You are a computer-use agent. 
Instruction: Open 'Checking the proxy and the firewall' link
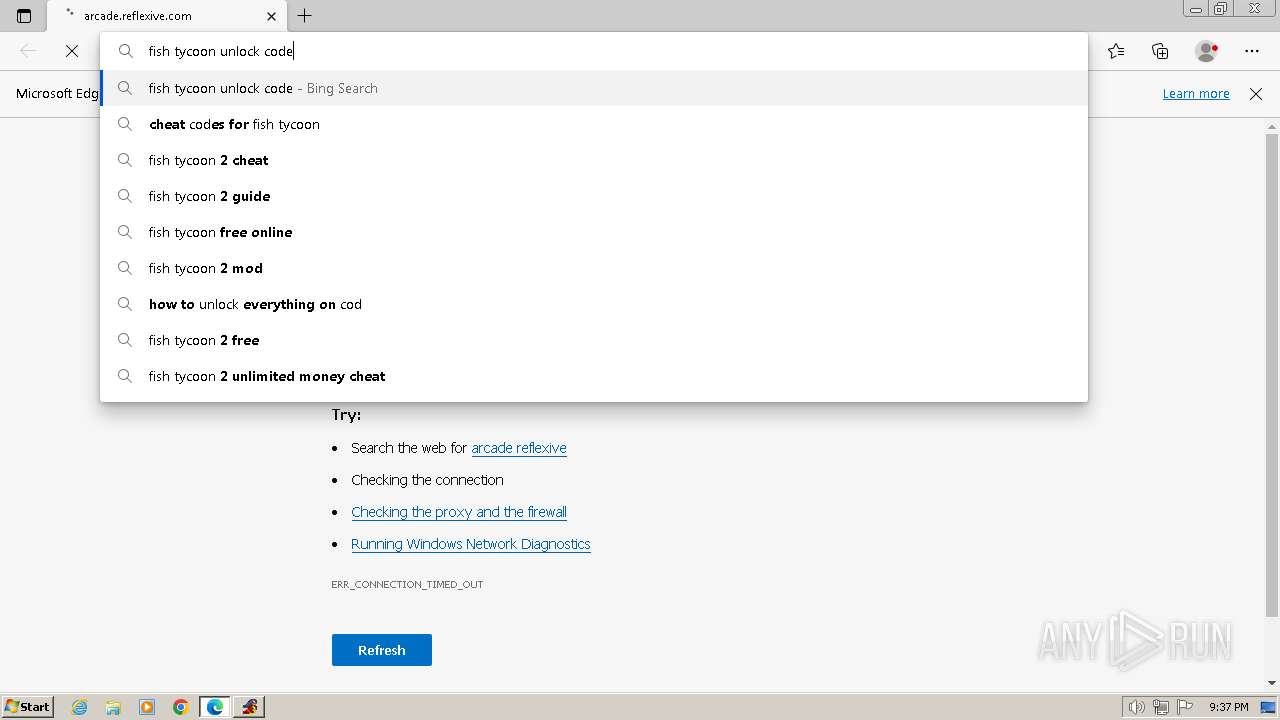tap(459, 512)
